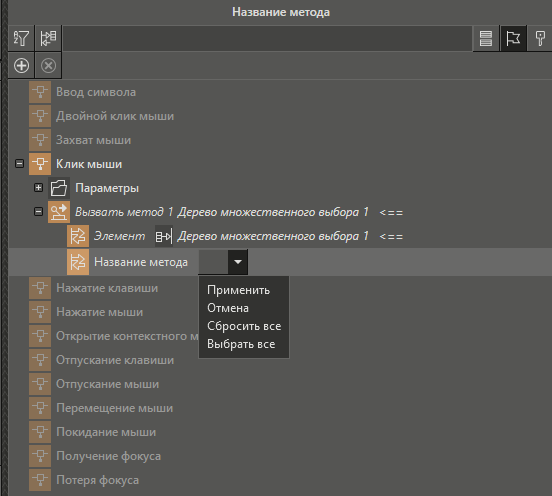Choose Отмена from the popup menu
This screenshot has height=496, width=552.
click(x=228, y=308)
